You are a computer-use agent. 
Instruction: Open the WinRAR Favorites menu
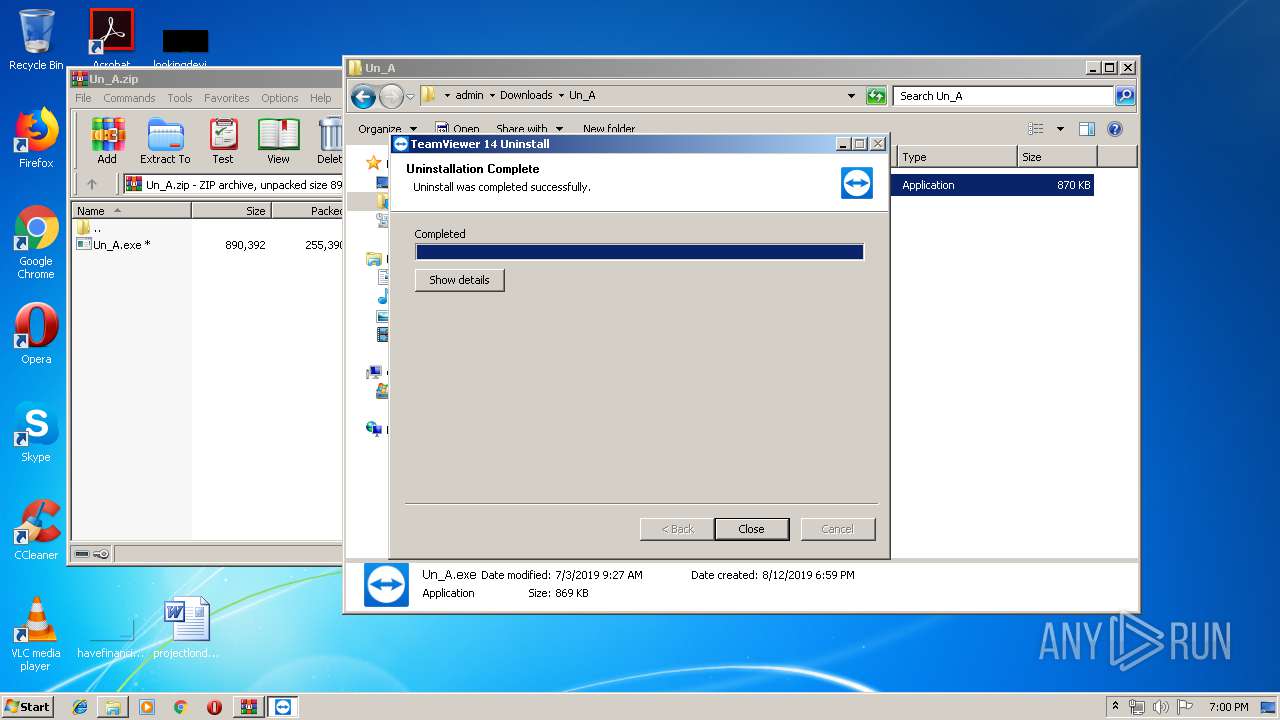[x=227, y=98]
